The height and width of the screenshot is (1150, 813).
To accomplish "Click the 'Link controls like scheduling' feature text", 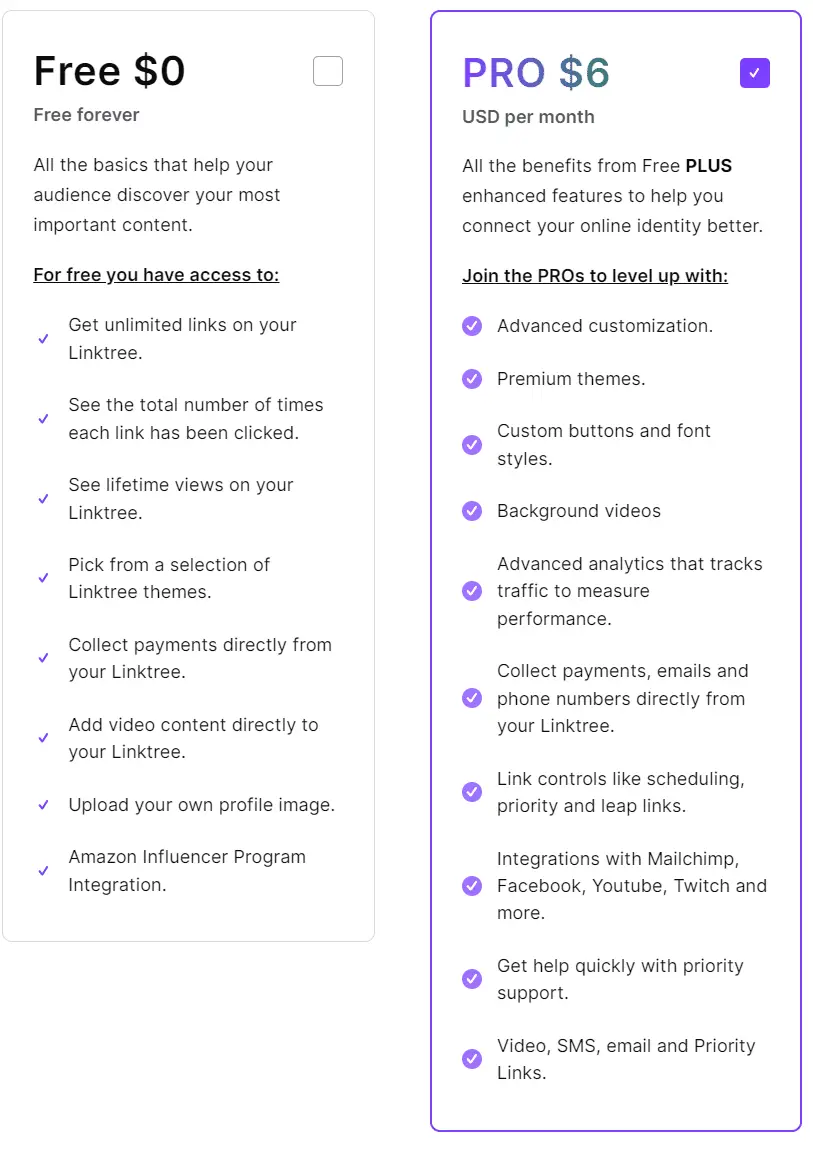I will [x=620, y=792].
